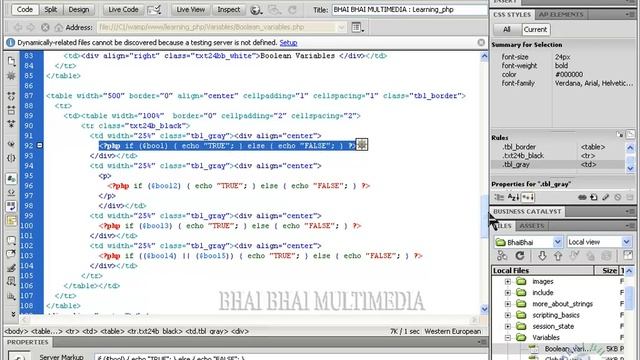Select the Assets panel tab

[531, 226]
